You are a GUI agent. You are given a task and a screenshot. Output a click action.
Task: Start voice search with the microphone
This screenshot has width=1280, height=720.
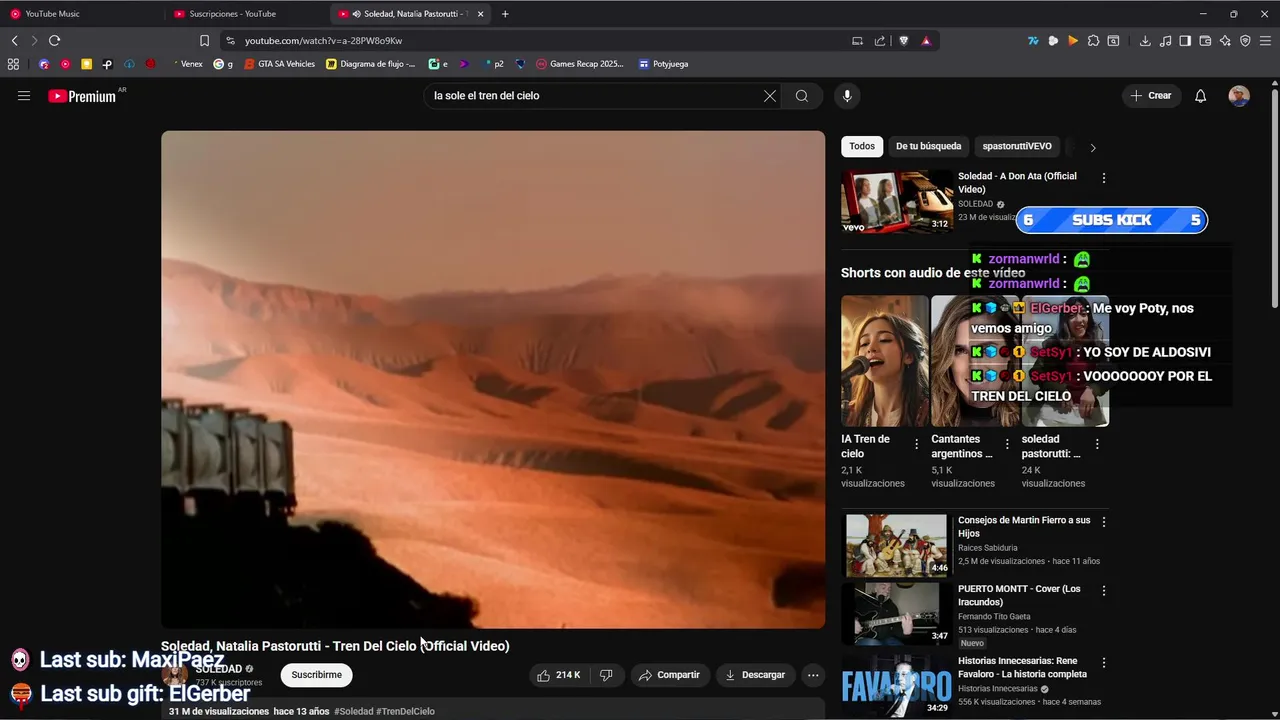click(847, 96)
